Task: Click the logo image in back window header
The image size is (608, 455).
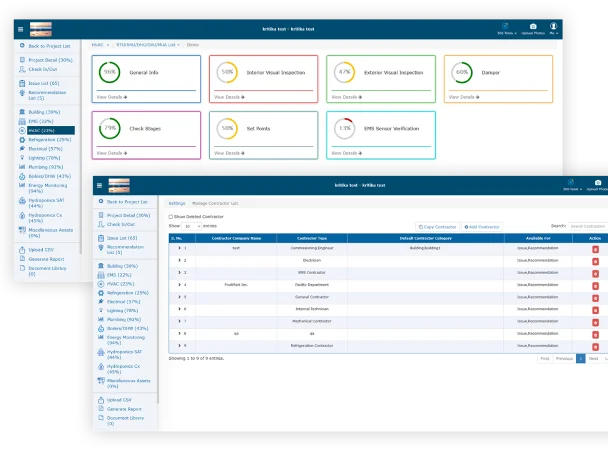Action: point(41,29)
